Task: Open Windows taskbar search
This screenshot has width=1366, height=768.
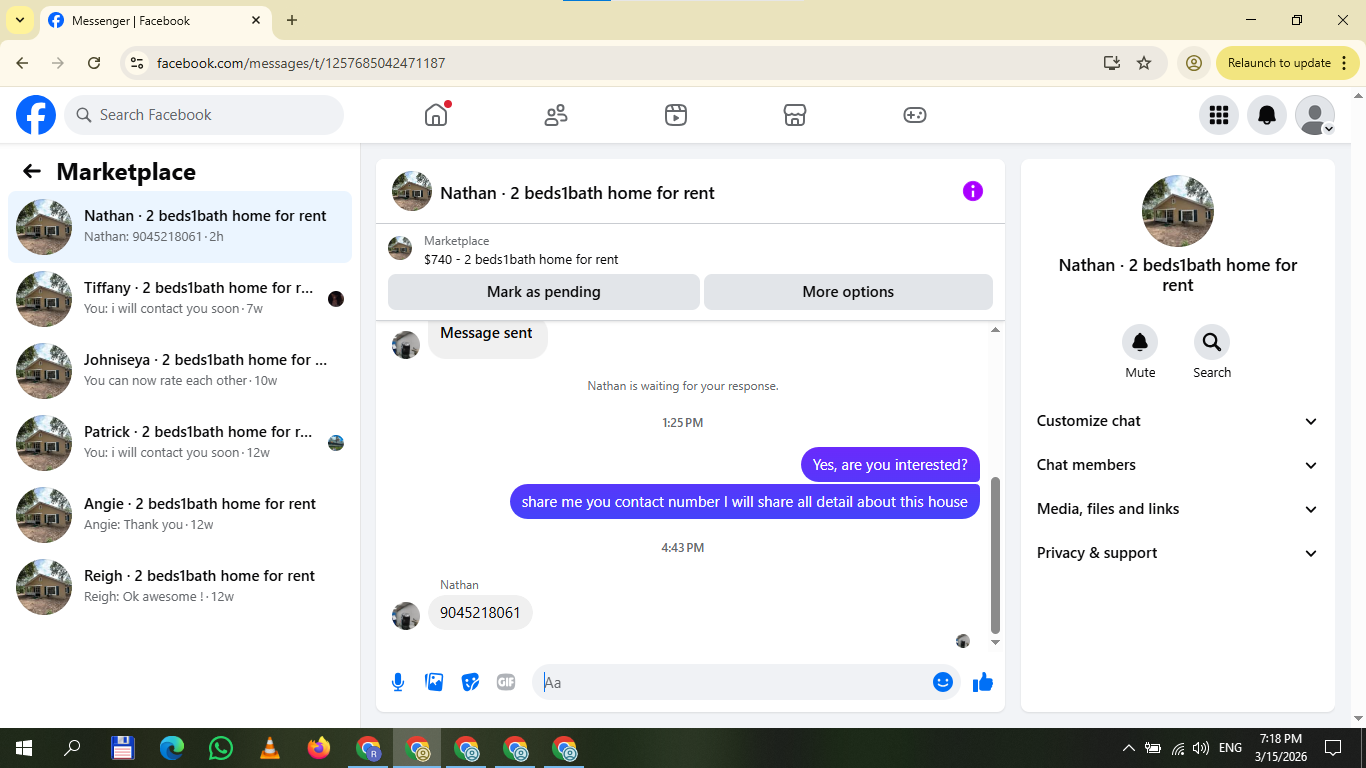Action: (72, 748)
